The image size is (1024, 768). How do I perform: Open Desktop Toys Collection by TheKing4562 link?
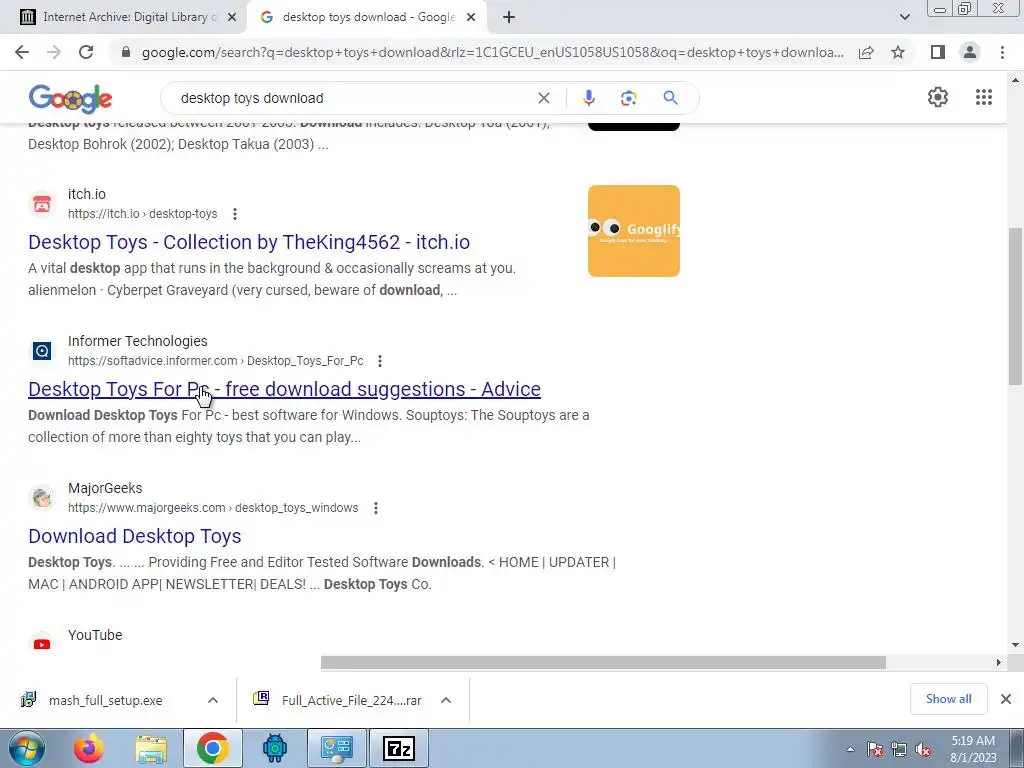pos(249,242)
